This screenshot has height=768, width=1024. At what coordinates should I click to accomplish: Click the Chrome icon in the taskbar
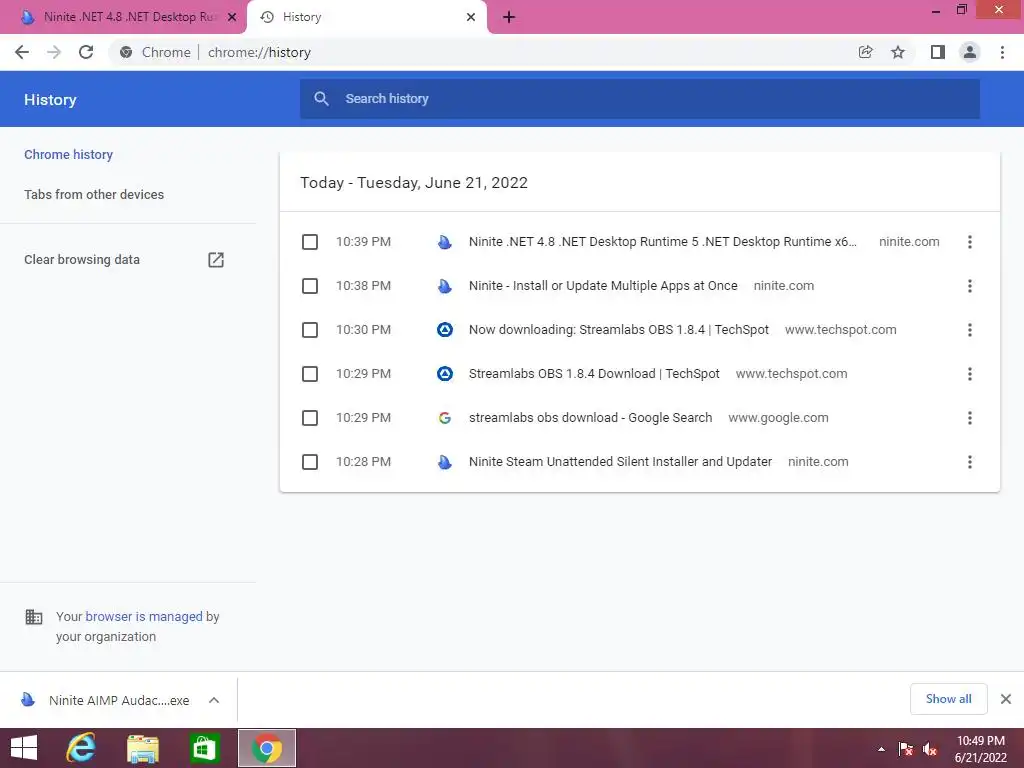pyautogui.click(x=267, y=748)
